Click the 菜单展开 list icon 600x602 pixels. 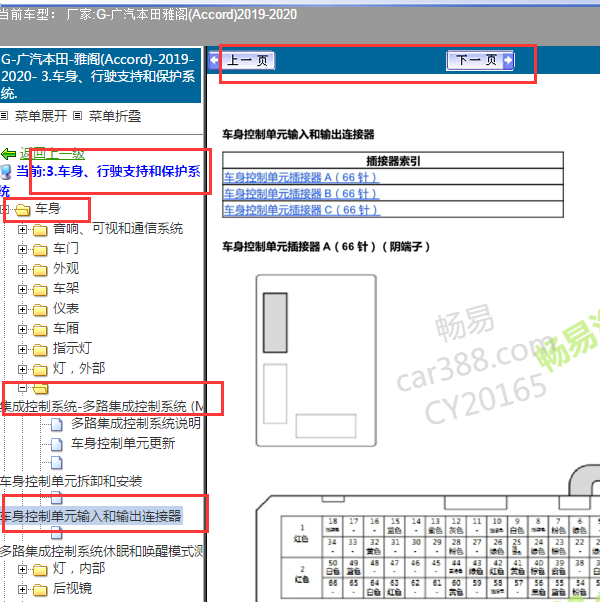[x=4, y=116]
